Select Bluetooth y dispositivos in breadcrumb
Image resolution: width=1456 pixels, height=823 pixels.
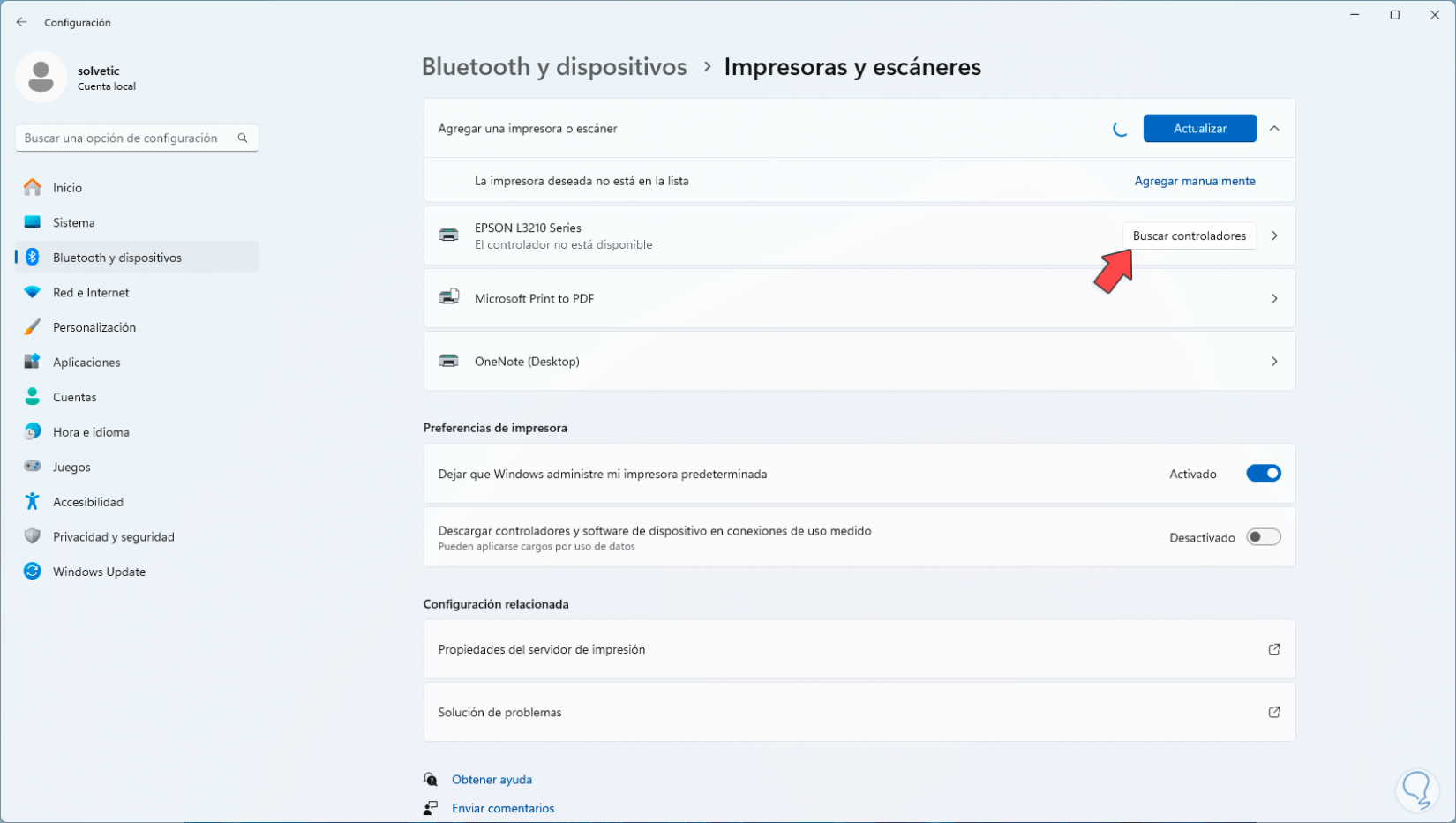click(554, 66)
